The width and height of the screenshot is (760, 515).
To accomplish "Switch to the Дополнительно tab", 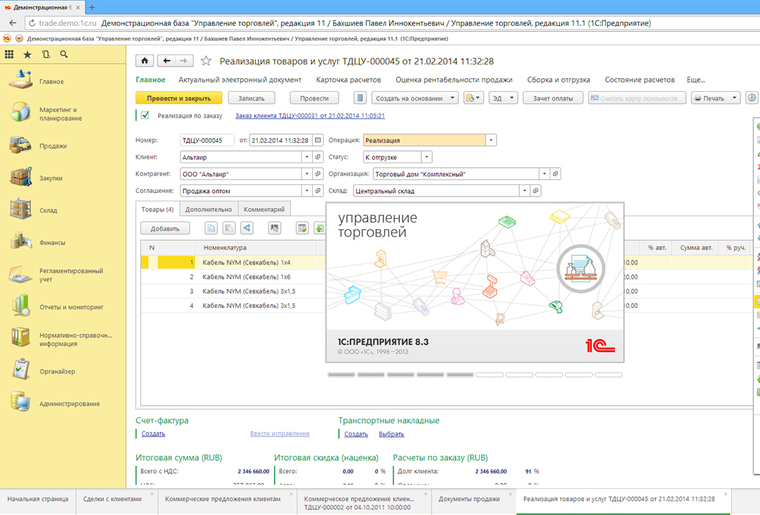I will tap(209, 209).
